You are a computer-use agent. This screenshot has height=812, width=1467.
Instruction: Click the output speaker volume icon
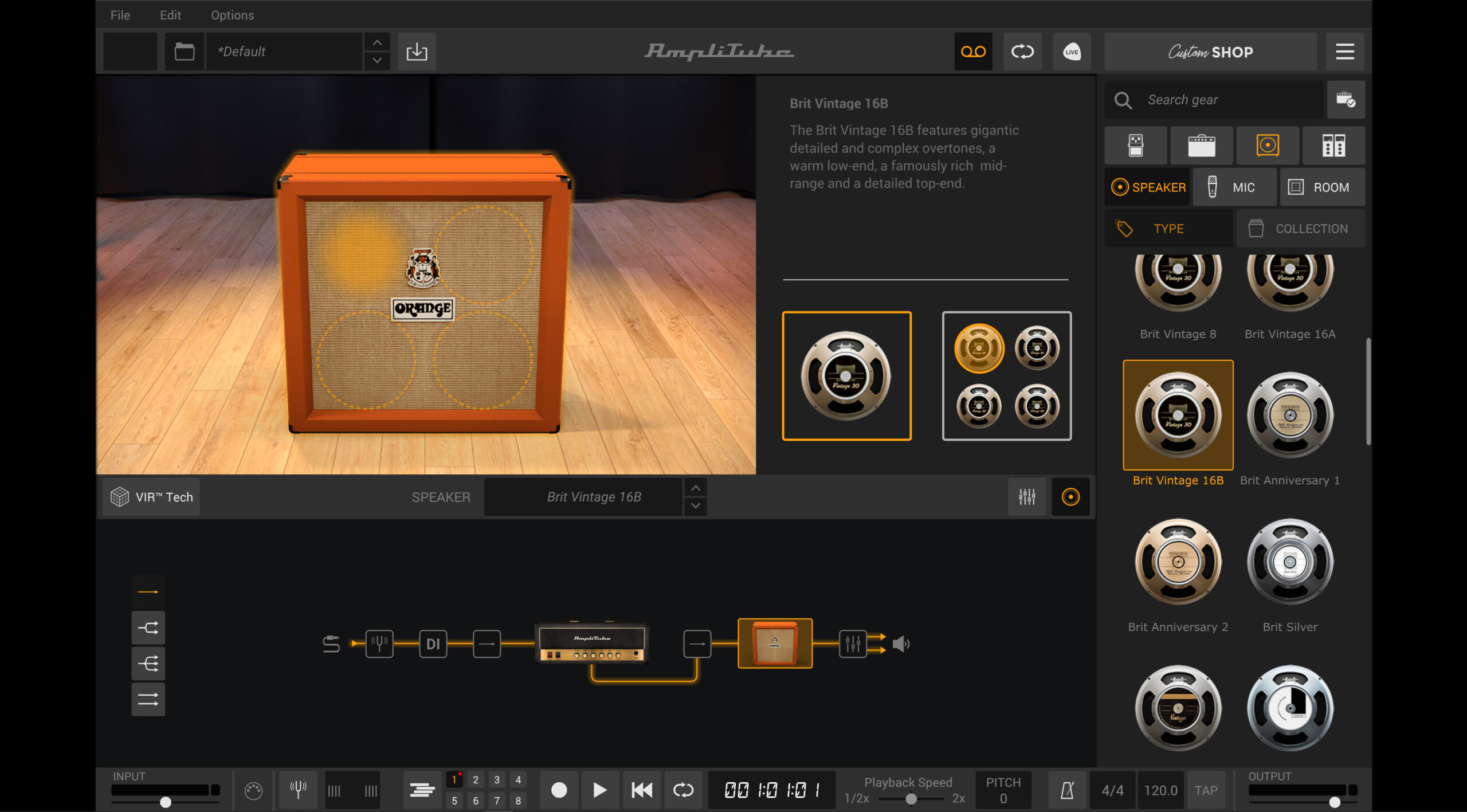click(901, 644)
